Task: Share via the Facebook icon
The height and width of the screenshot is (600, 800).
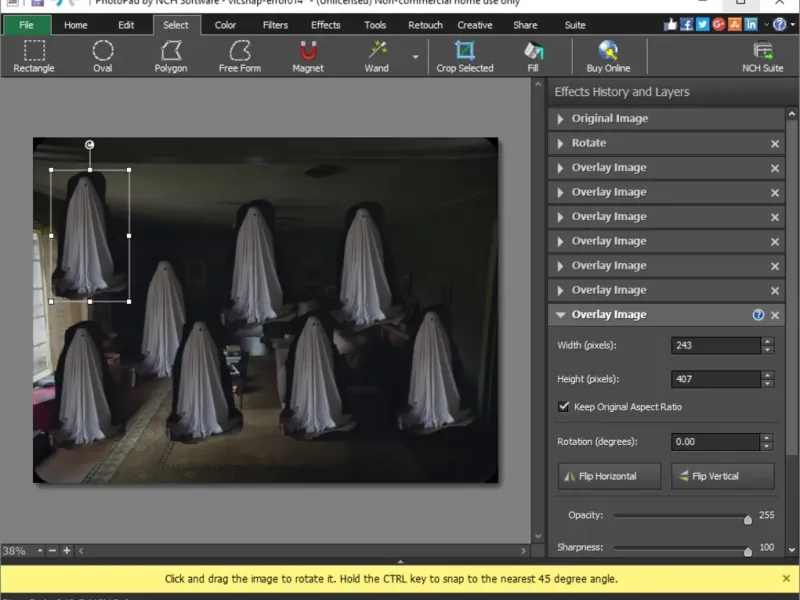Action: pyautogui.click(x=687, y=24)
